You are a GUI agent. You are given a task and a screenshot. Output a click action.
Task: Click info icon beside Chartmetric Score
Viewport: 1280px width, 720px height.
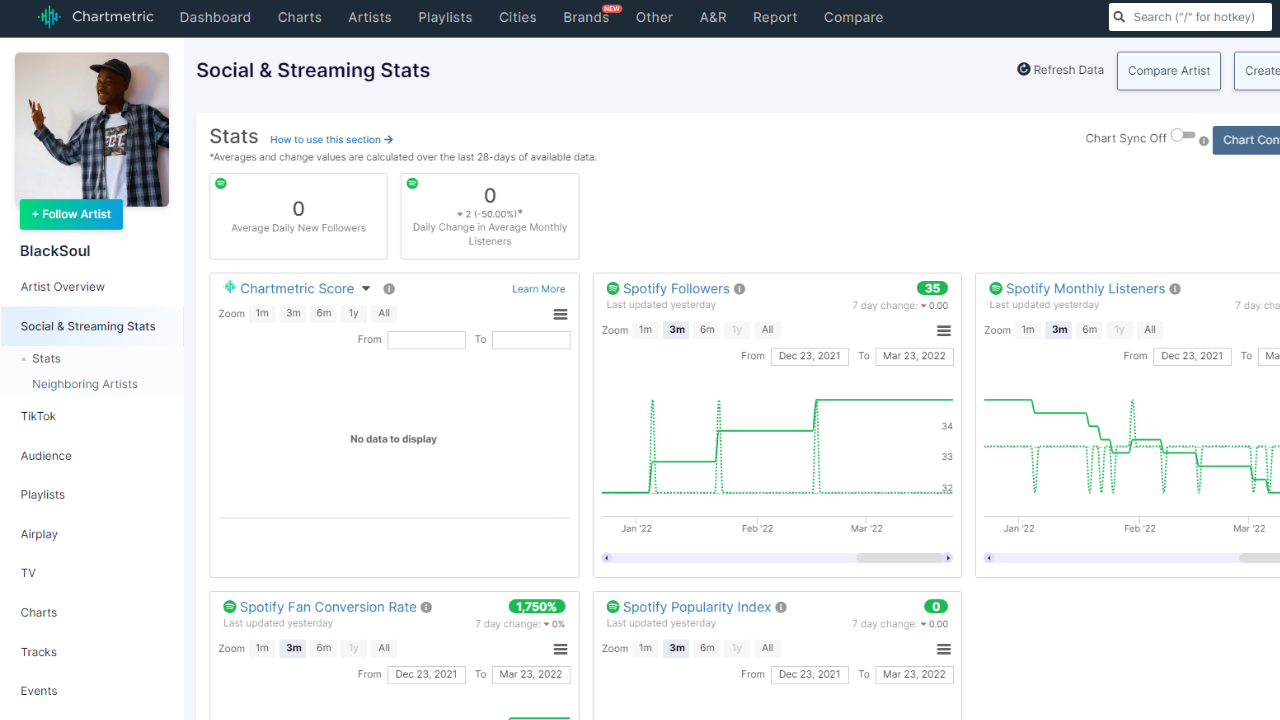click(x=389, y=289)
